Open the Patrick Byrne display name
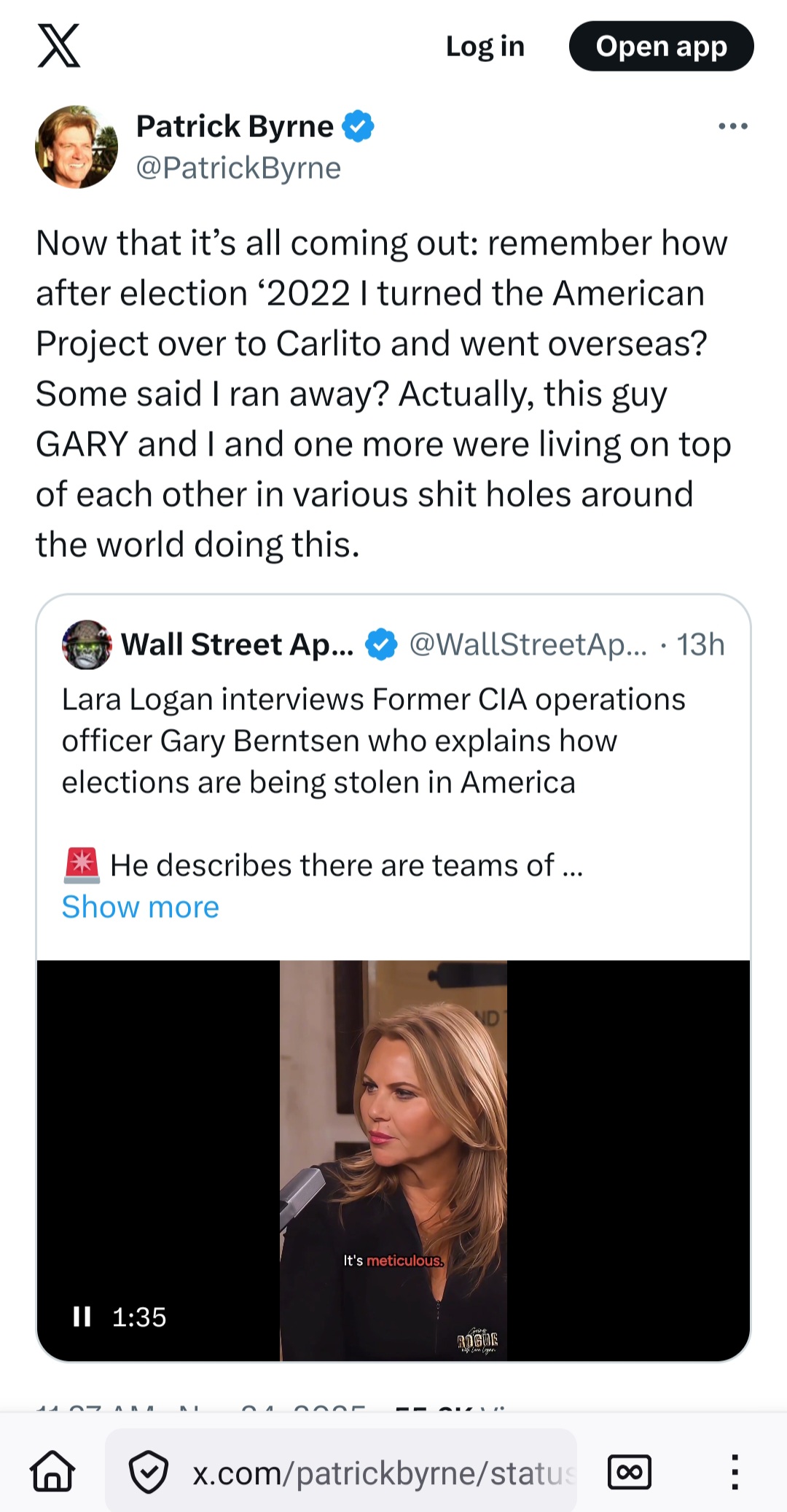 pos(235,126)
